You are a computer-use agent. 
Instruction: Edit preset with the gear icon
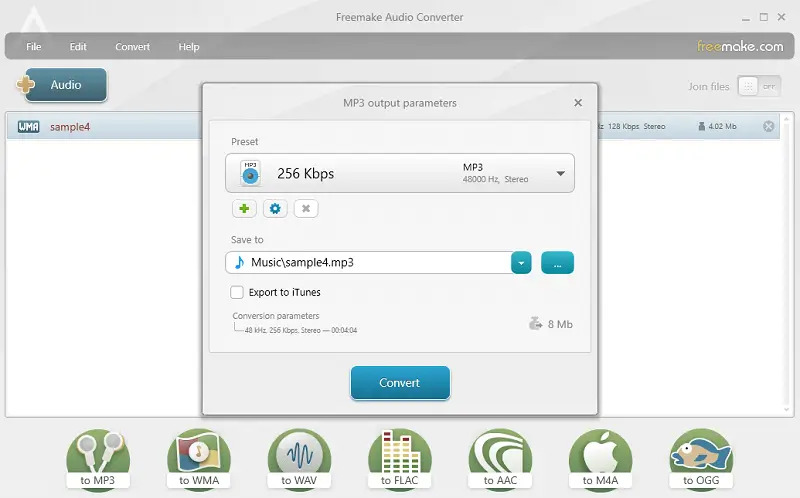pyautogui.click(x=275, y=208)
